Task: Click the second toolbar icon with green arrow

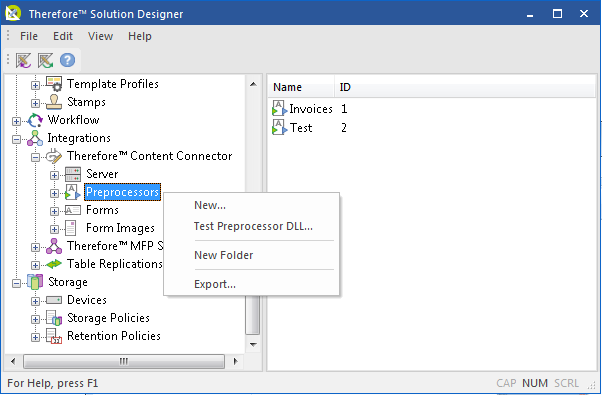Action: pyautogui.click(x=45, y=61)
